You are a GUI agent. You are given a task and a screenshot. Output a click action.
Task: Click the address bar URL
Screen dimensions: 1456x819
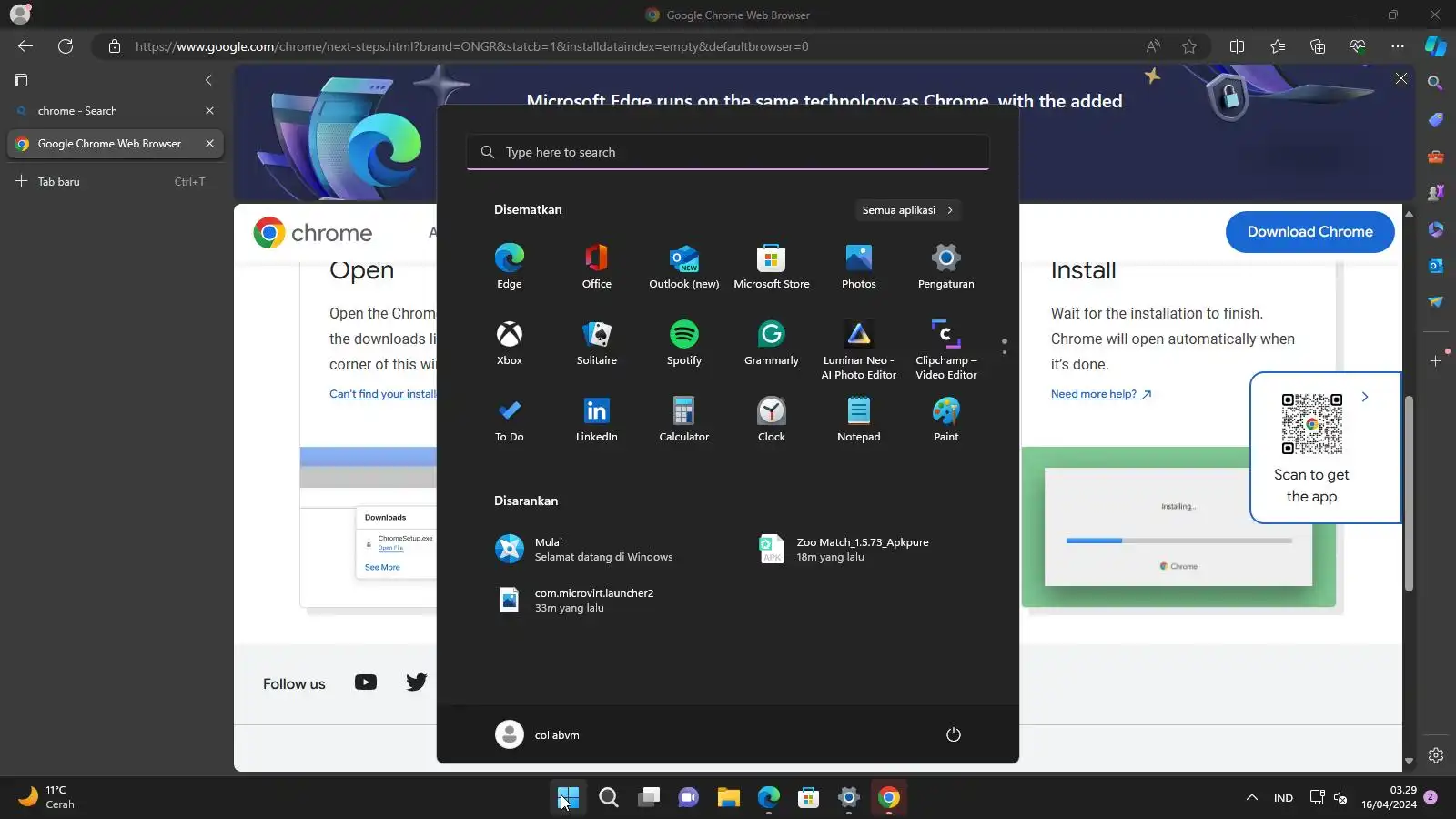471,46
